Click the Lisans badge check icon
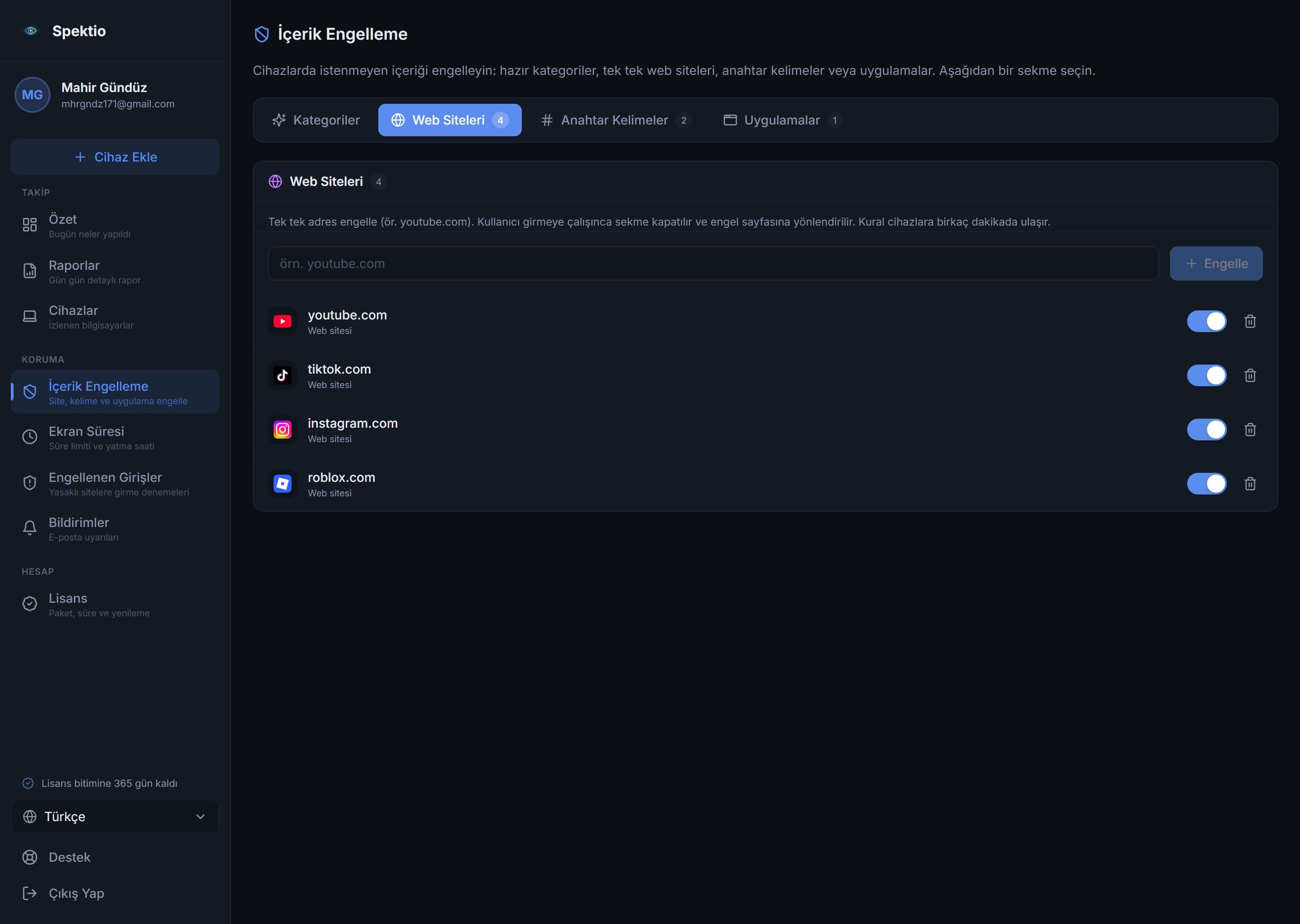1300x924 pixels. [x=30, y=604]
